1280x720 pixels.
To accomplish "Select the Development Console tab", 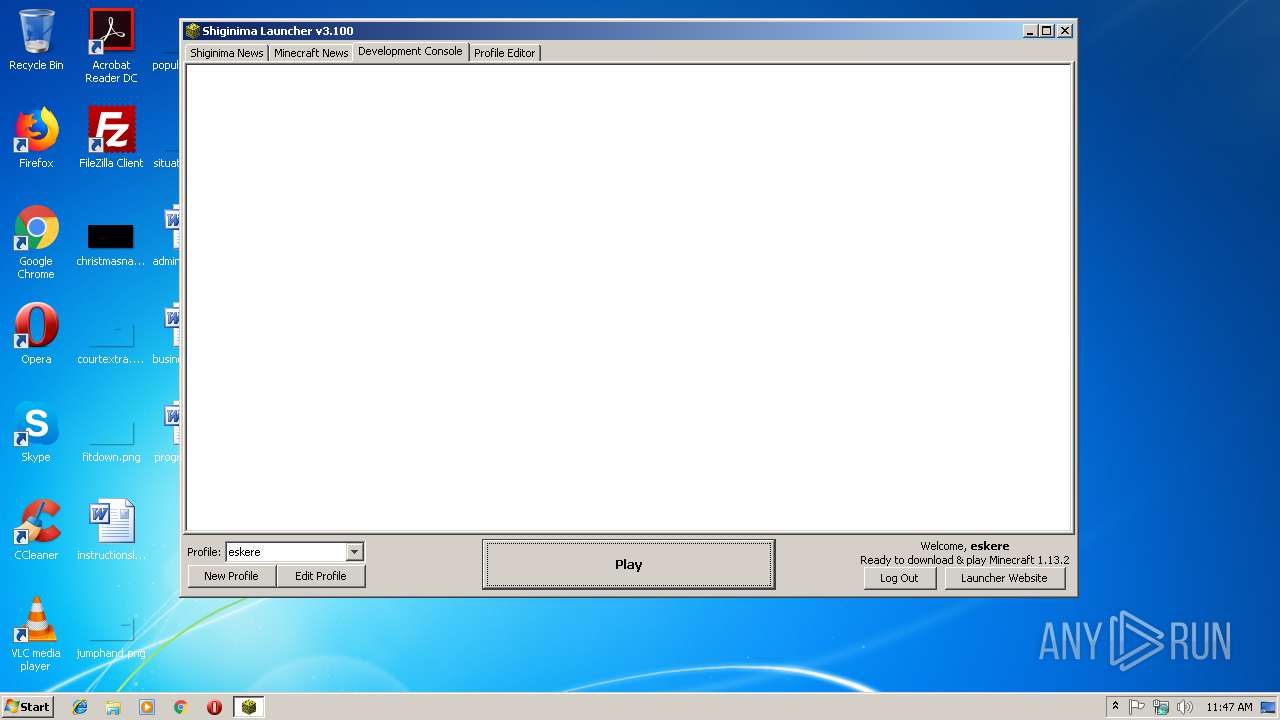I will coord(410,51).
